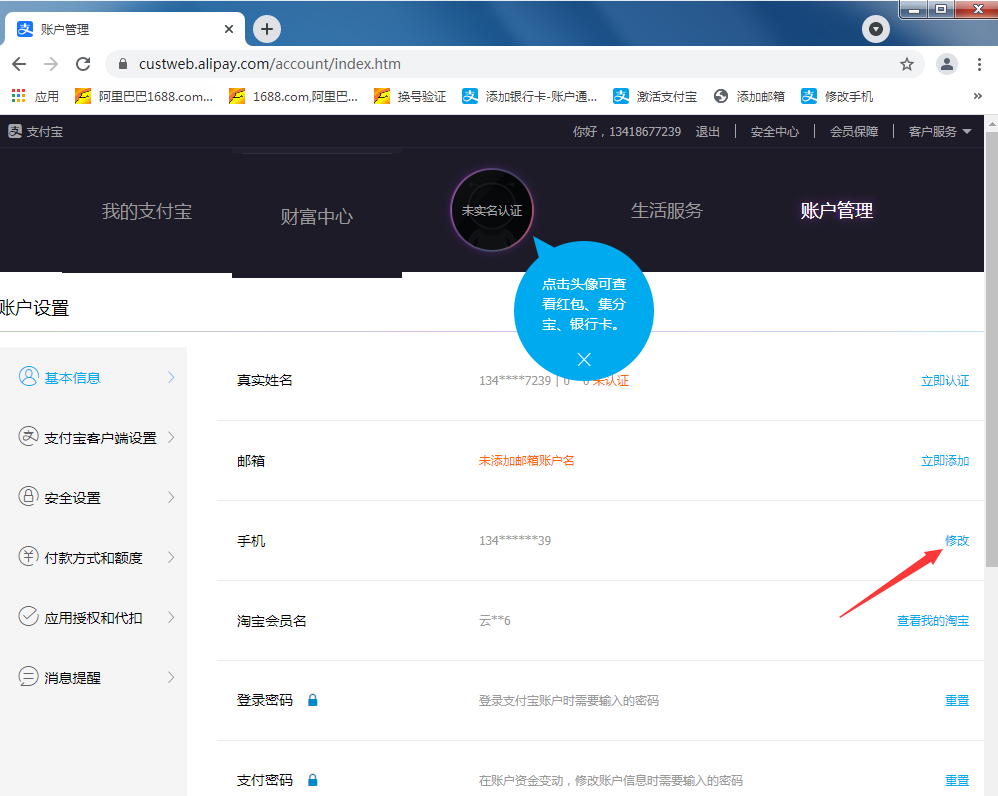The width and height of the screenshot is (998, 796).
Task: Open 1688.com,阿里巴... bookmark
Action: 293,96
